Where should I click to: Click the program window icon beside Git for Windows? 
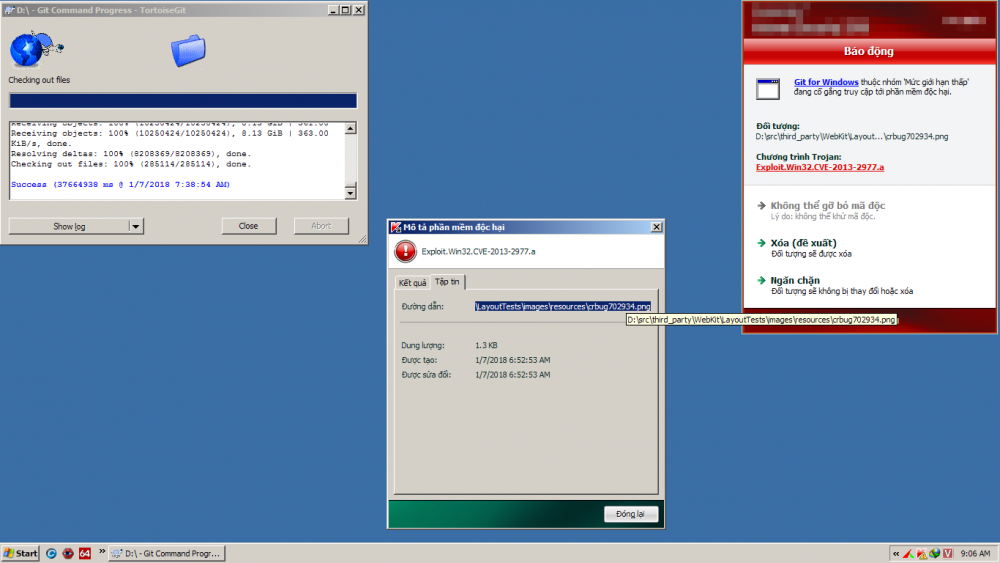(x=768, y=89)
